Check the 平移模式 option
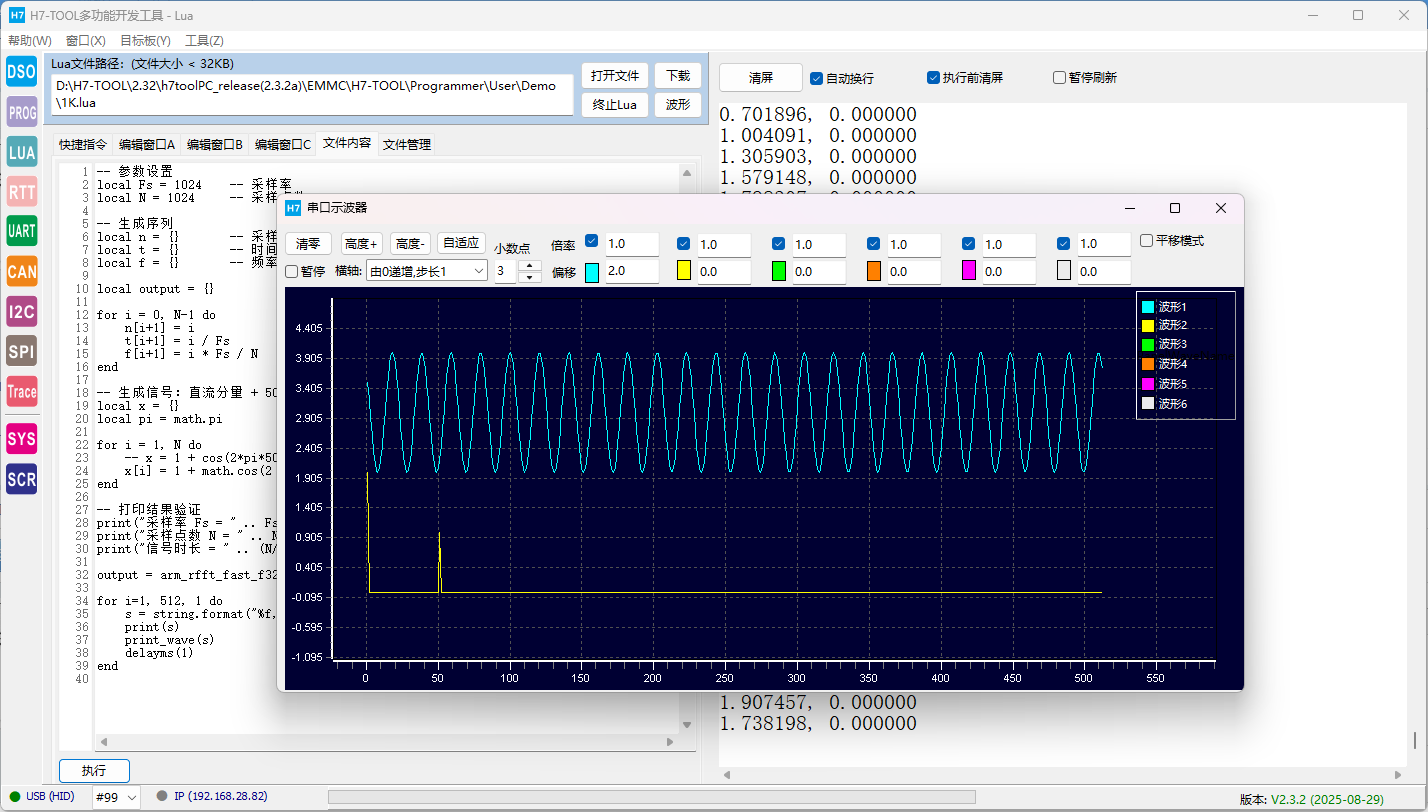The image size is (1428, 812). click(x=1147, y=241)
